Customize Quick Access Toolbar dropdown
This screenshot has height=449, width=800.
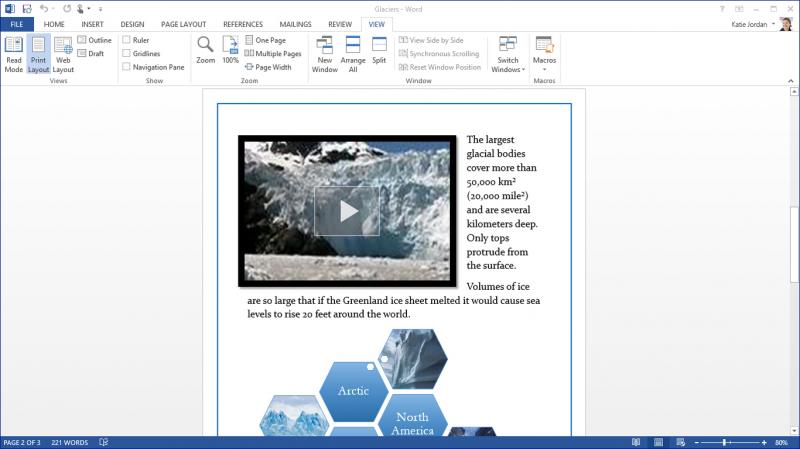tap(101, 9)
